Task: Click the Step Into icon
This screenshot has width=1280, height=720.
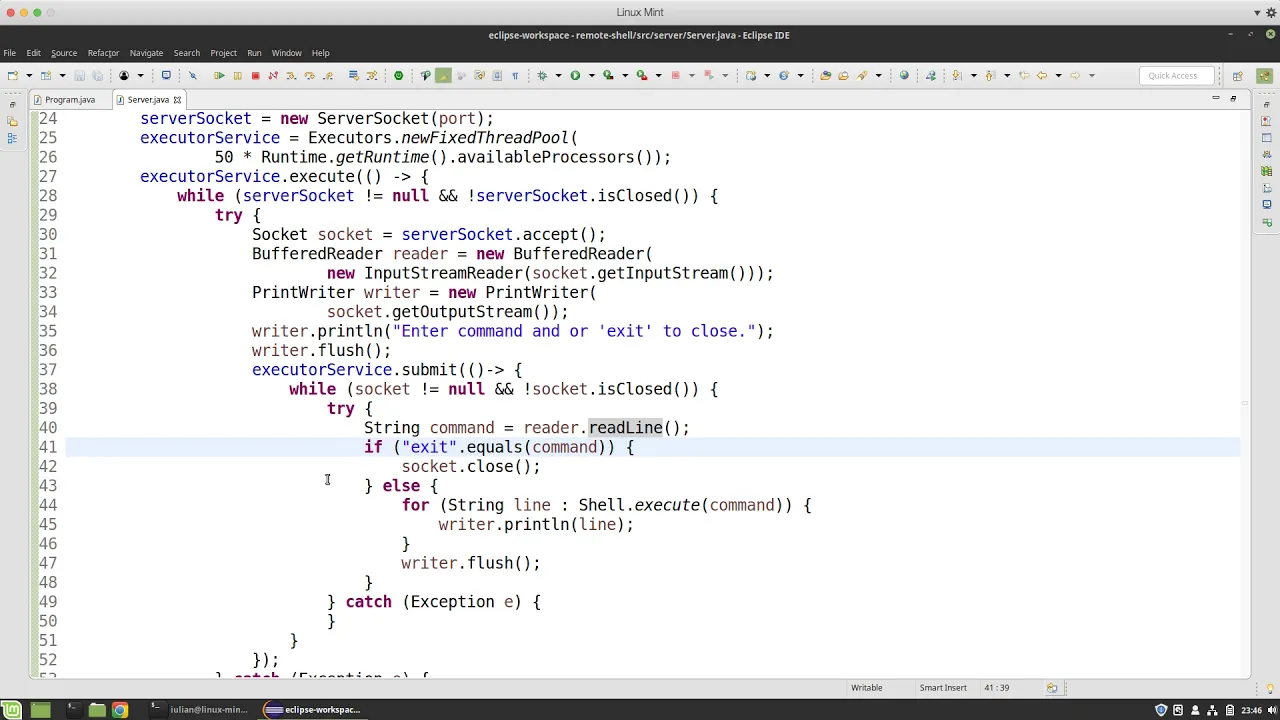Action: pos(291,75)
